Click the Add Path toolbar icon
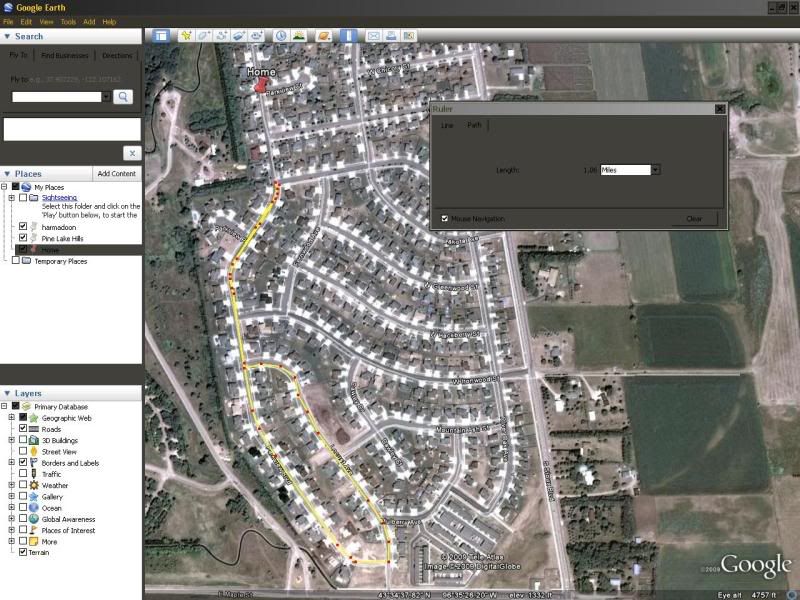800x600 pixels. point(221,35)
